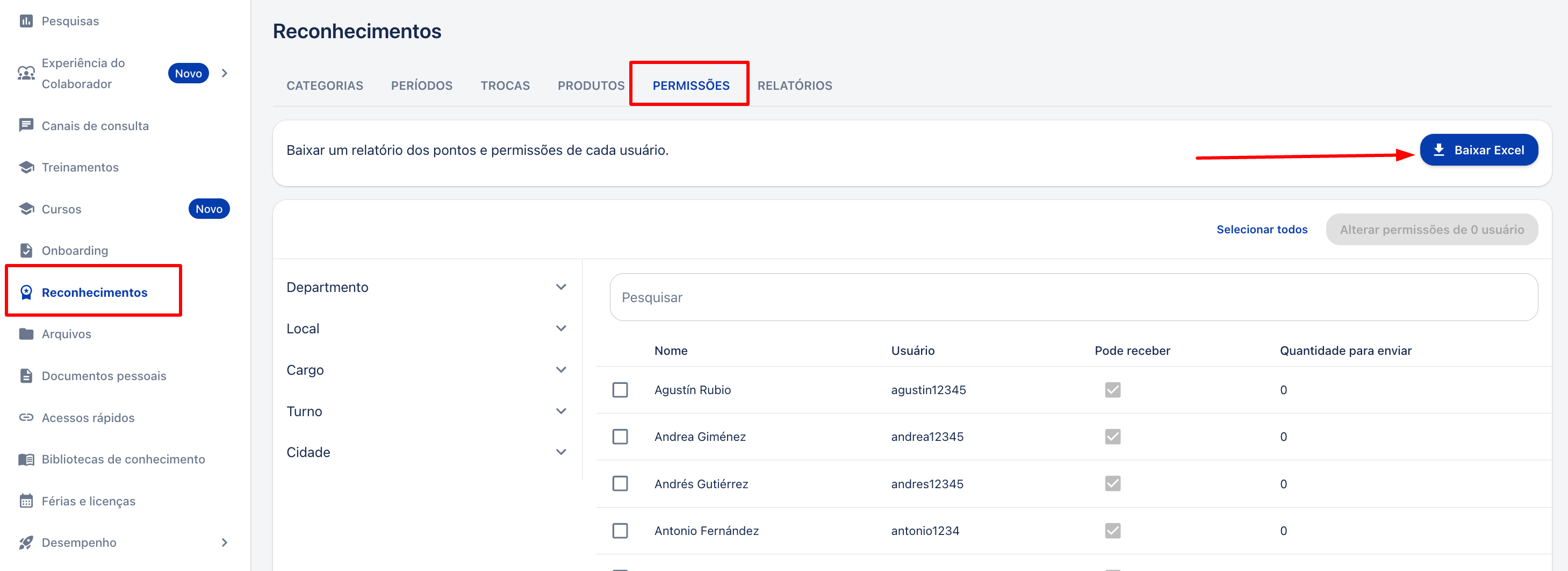Toggle Pode receber for Andrés Gutiérrez
The width and height of the screenshot is (1568, 571).
pyautogui.click(x=1113, y=483)
